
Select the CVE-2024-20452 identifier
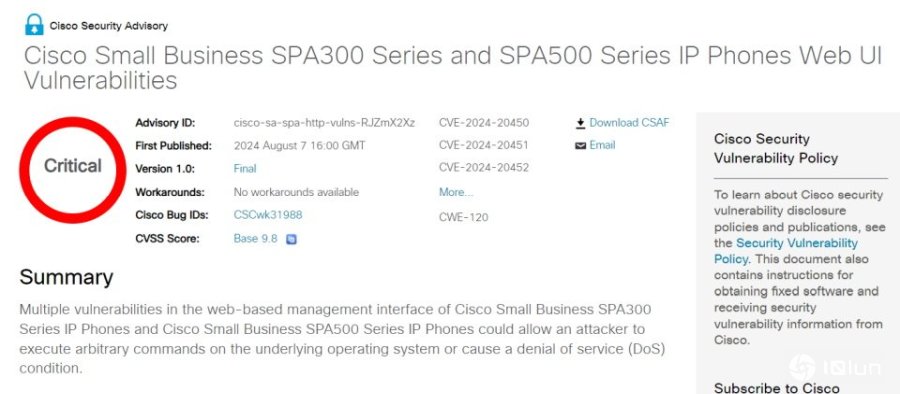coord(484,168)
